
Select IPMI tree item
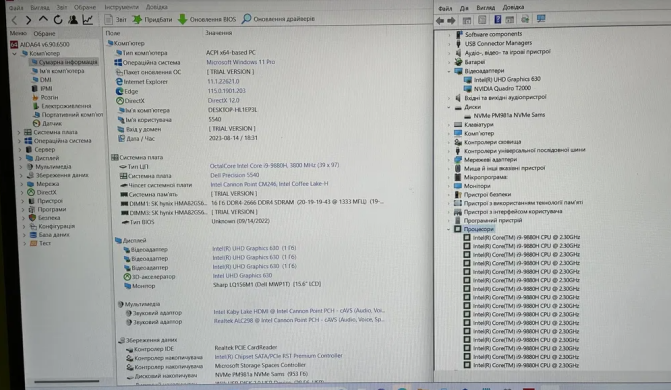42,89
